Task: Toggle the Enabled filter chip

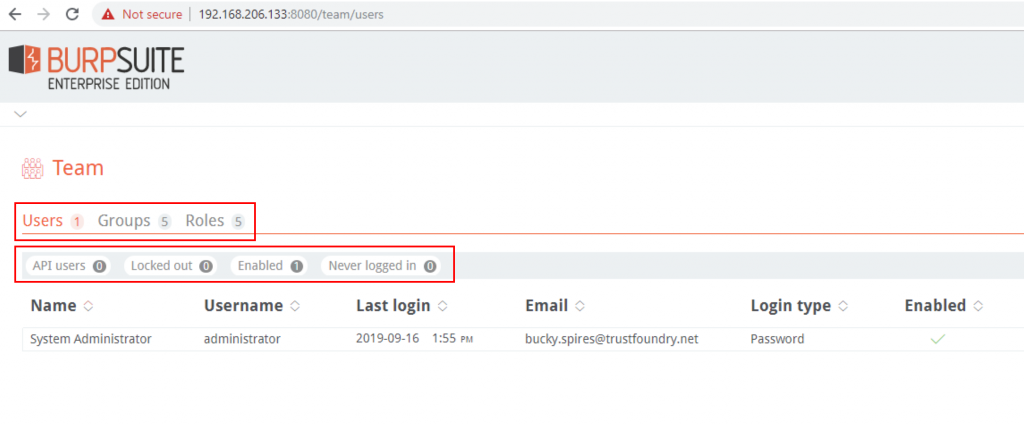Action: tap(270, 266)
